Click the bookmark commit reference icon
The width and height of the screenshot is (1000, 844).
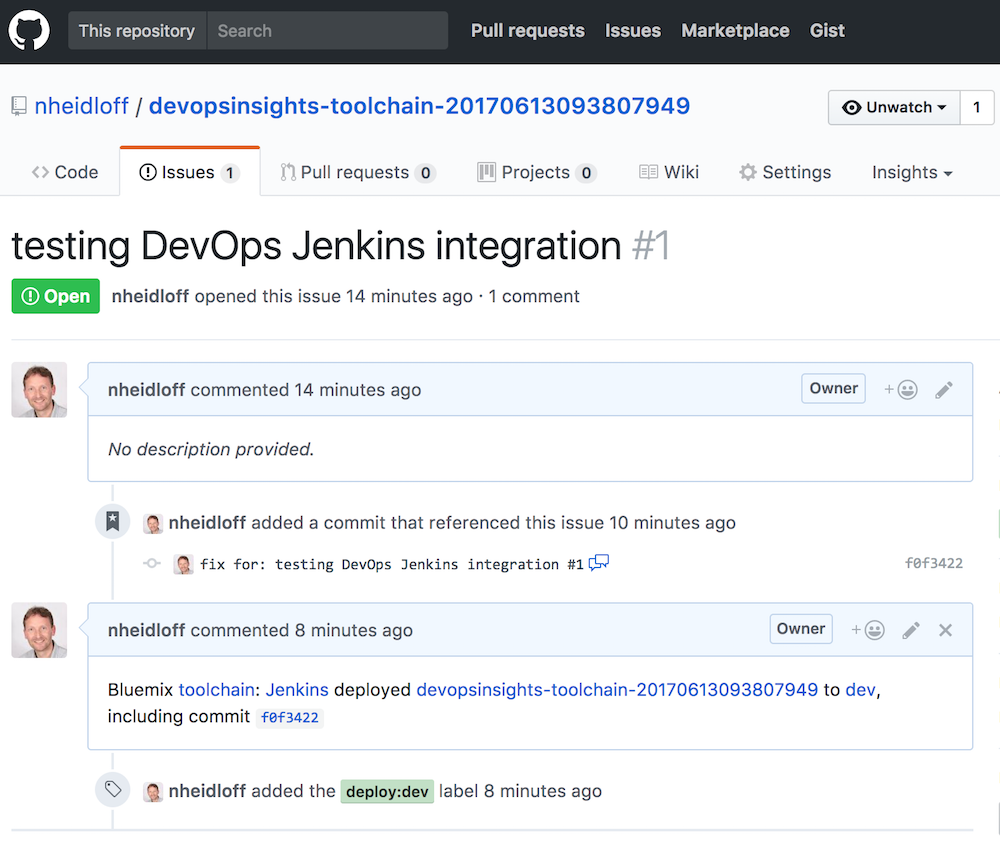point(113,521)
